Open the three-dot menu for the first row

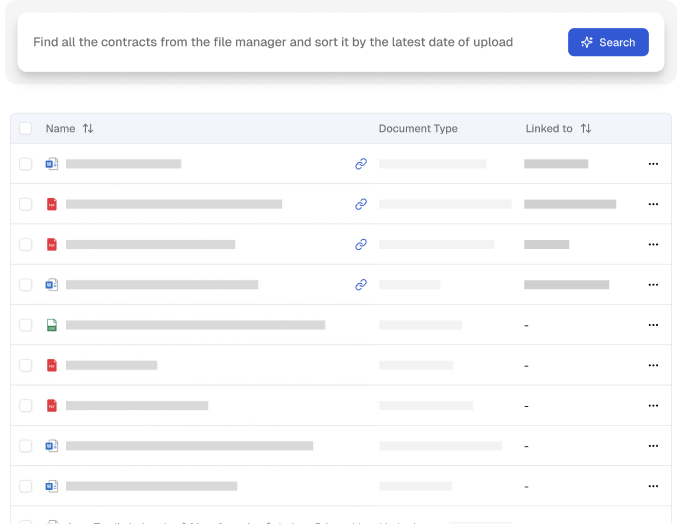[x=653, y=164]
